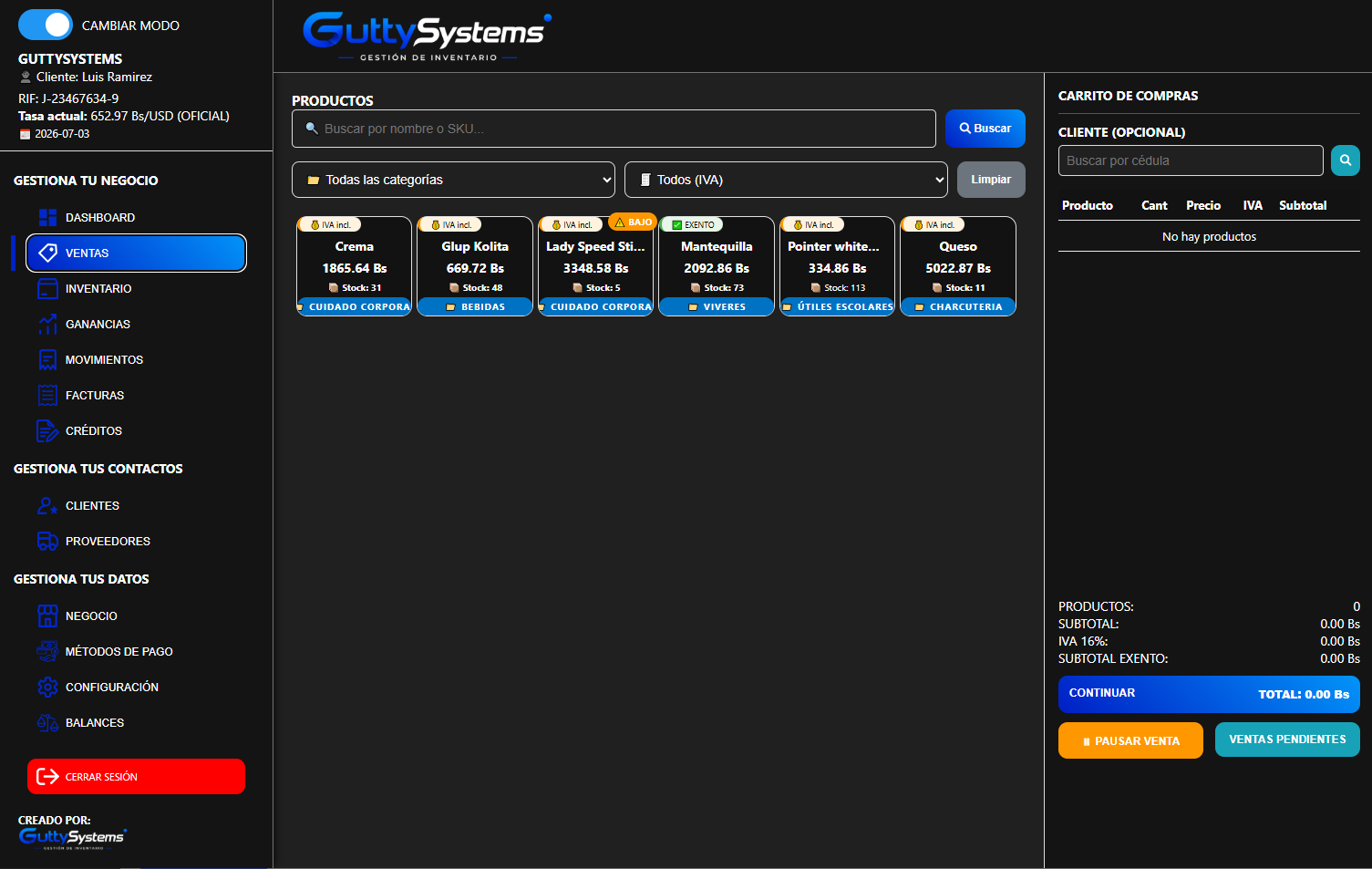Go to Clientes menu item
1372x869 pixels.
(91, 505)
